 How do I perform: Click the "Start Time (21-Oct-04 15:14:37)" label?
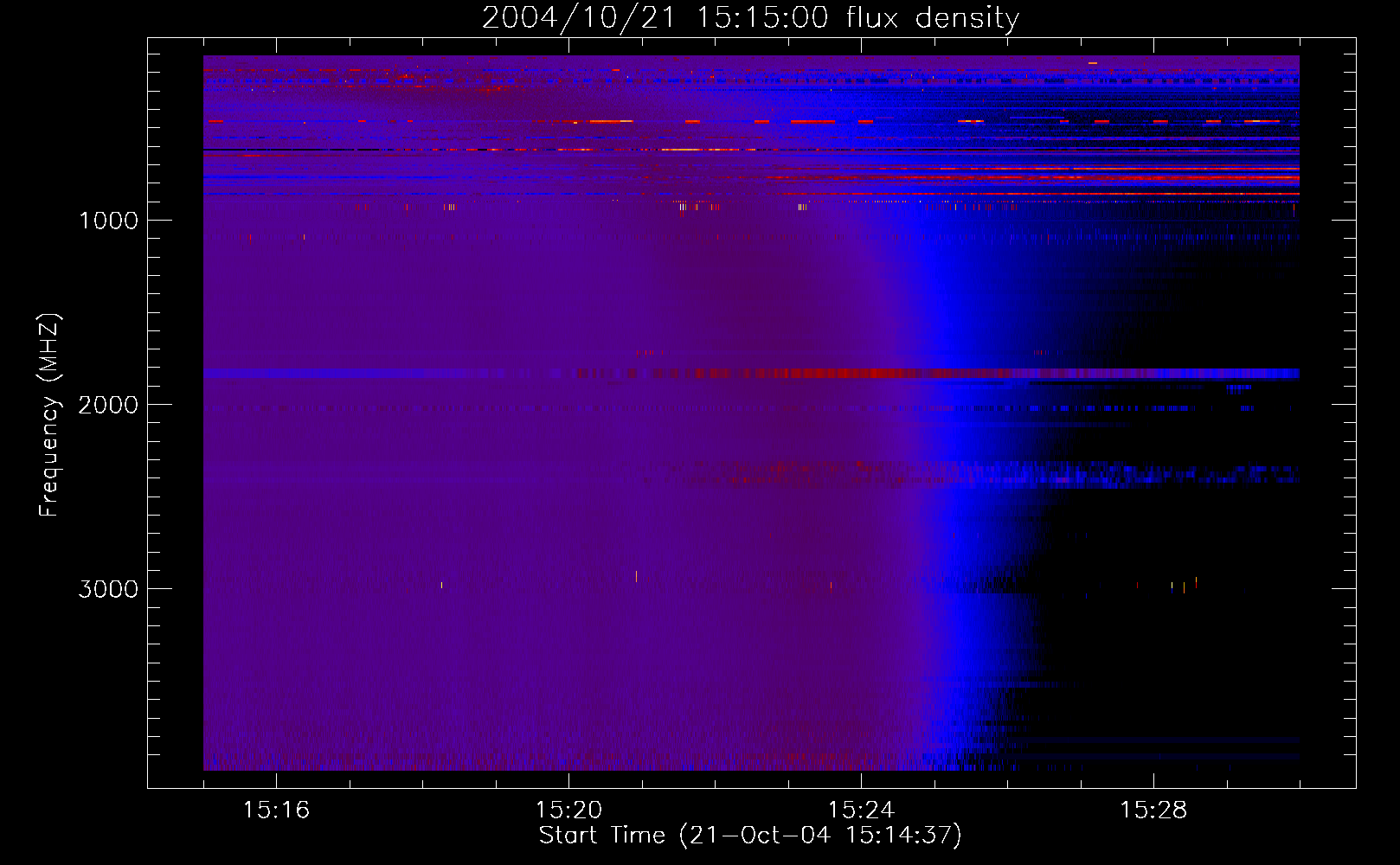click(x=750, y=836)
